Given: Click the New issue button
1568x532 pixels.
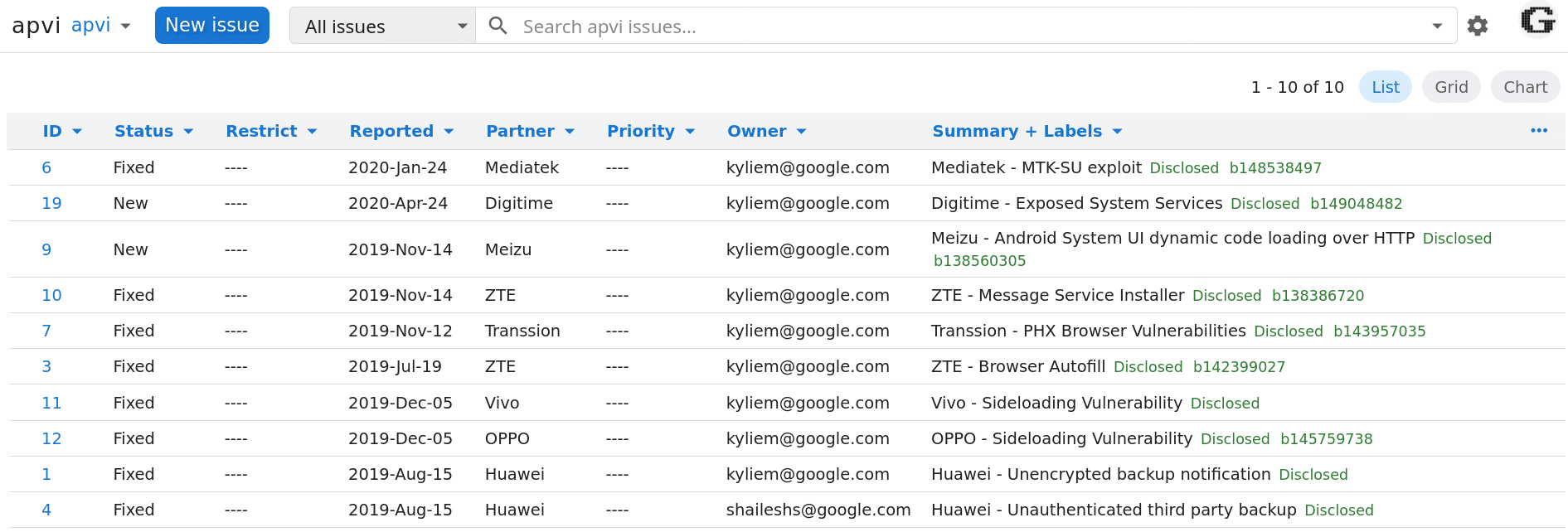Looking at the screenshot, I should pyautogui.click(x=212, y=26).
